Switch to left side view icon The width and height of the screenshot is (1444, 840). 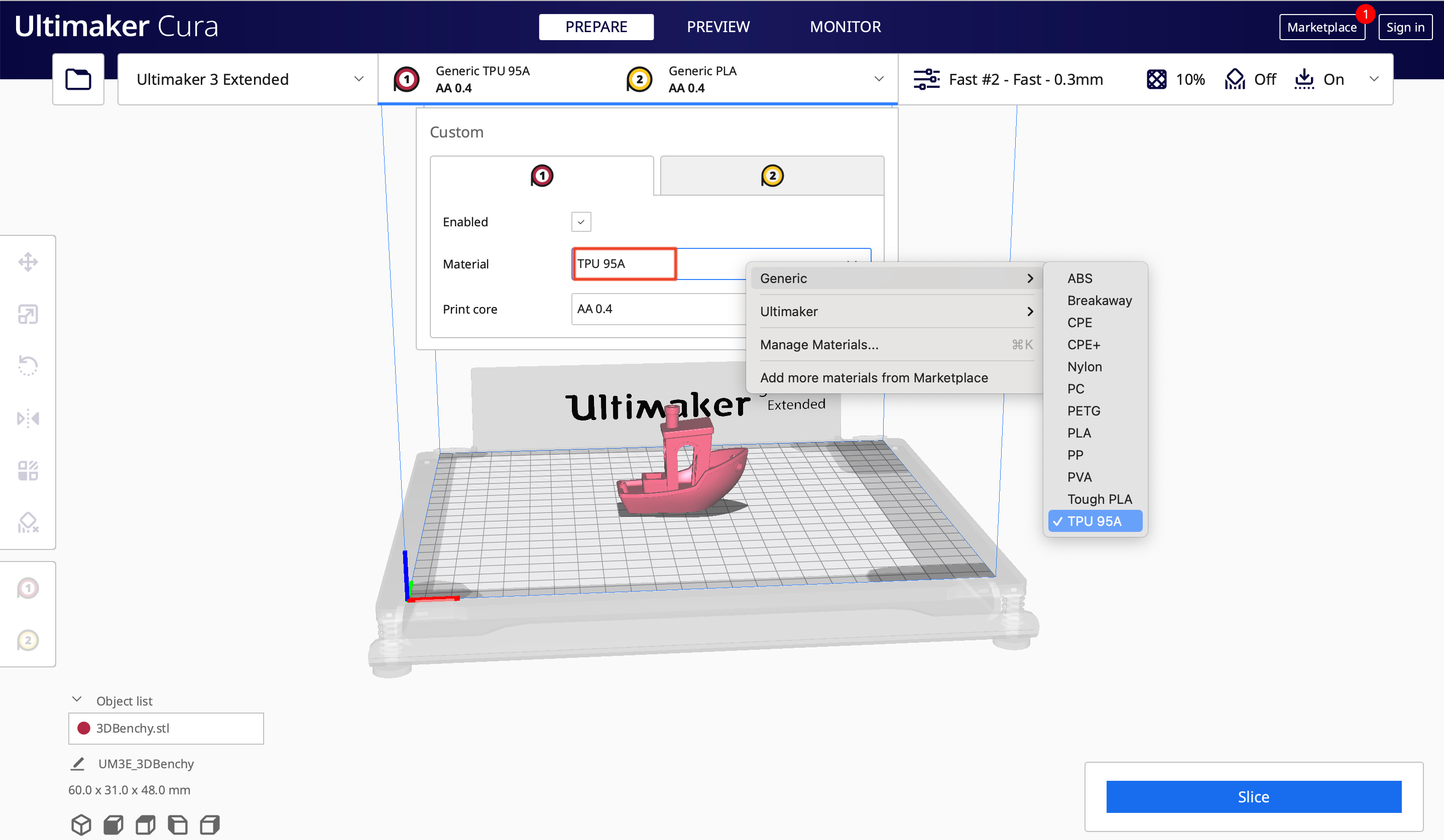pos(177,824)
